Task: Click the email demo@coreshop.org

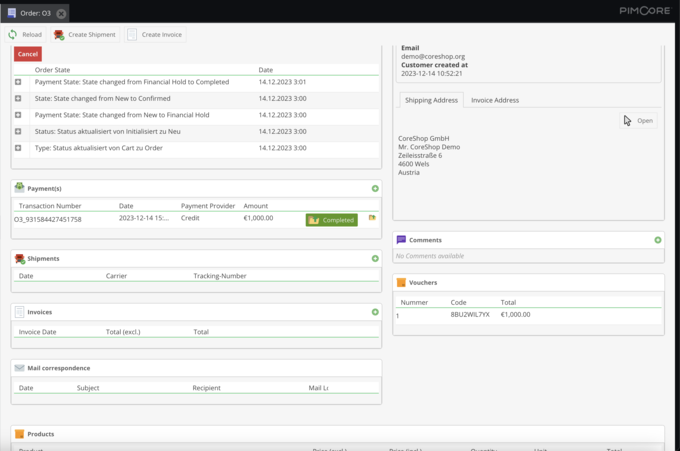Action: click(x=433, y=56)
